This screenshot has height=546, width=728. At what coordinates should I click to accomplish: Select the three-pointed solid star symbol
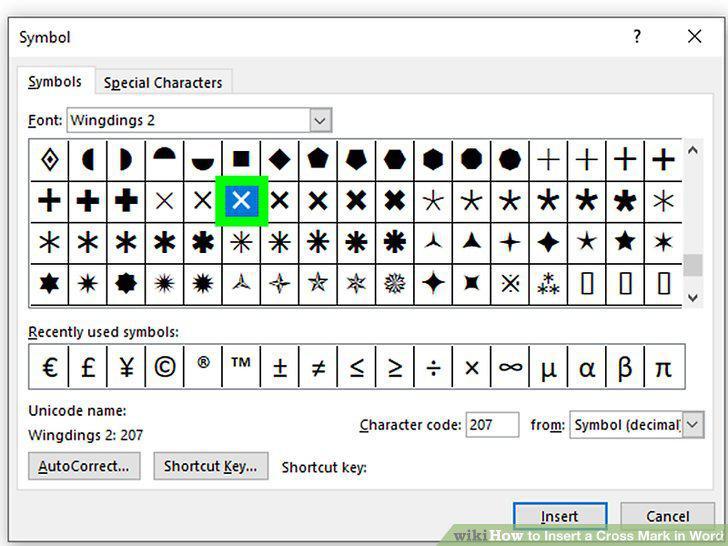(472, 241)
